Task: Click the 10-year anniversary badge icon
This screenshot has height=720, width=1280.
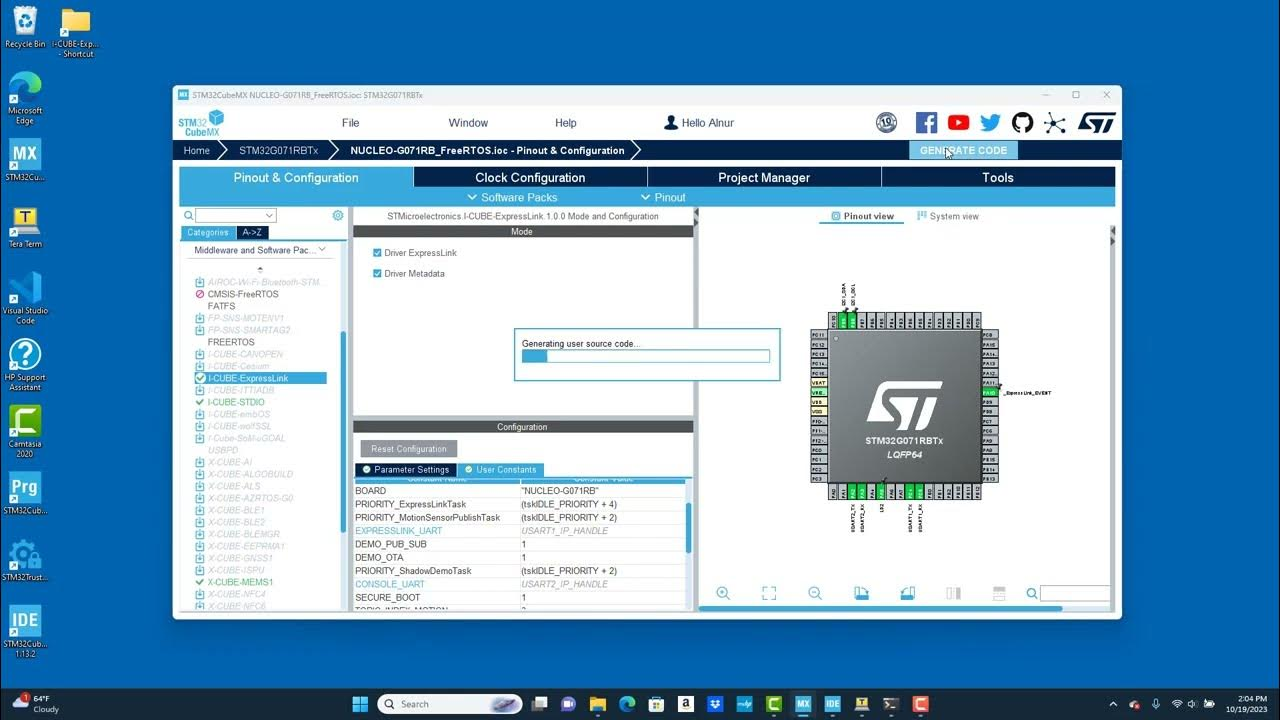Action: [886, 123]
